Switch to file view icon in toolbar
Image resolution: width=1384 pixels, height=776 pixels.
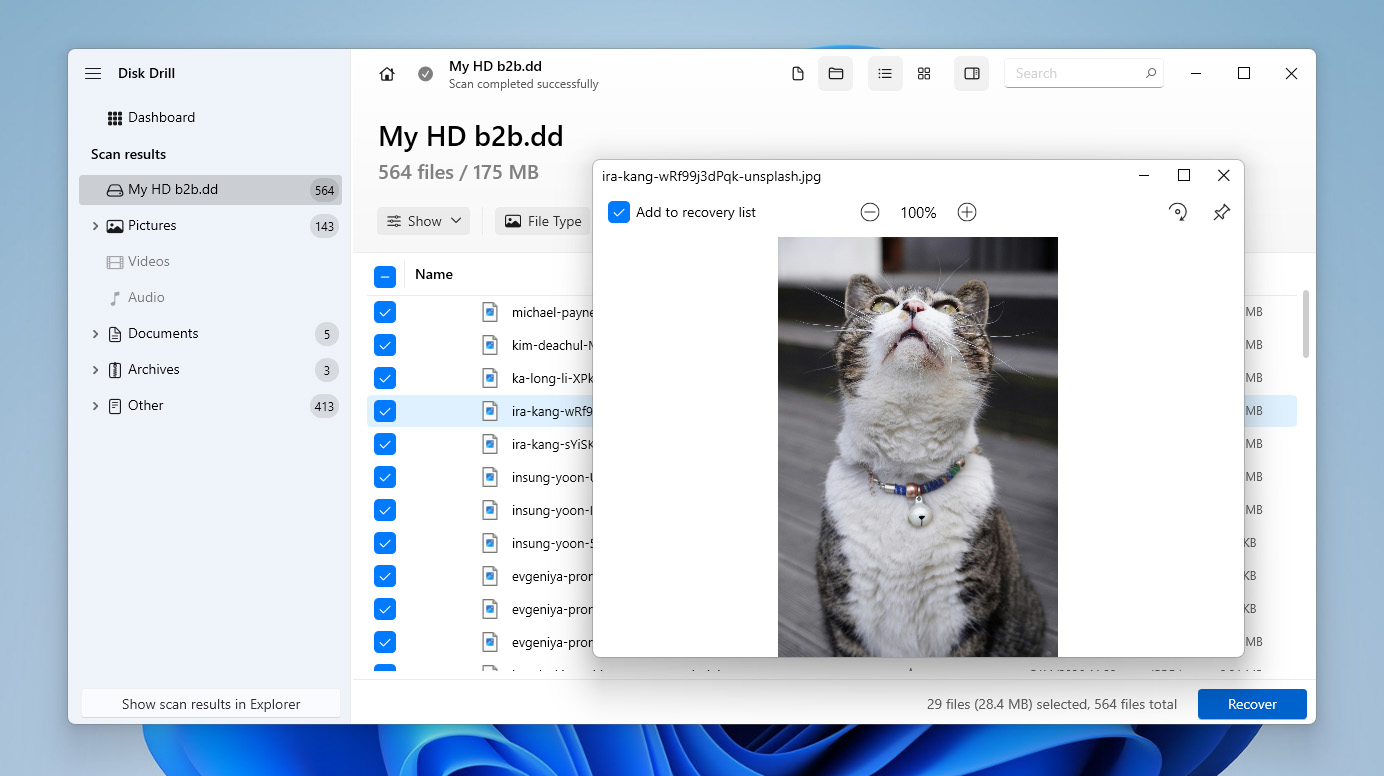798,74
